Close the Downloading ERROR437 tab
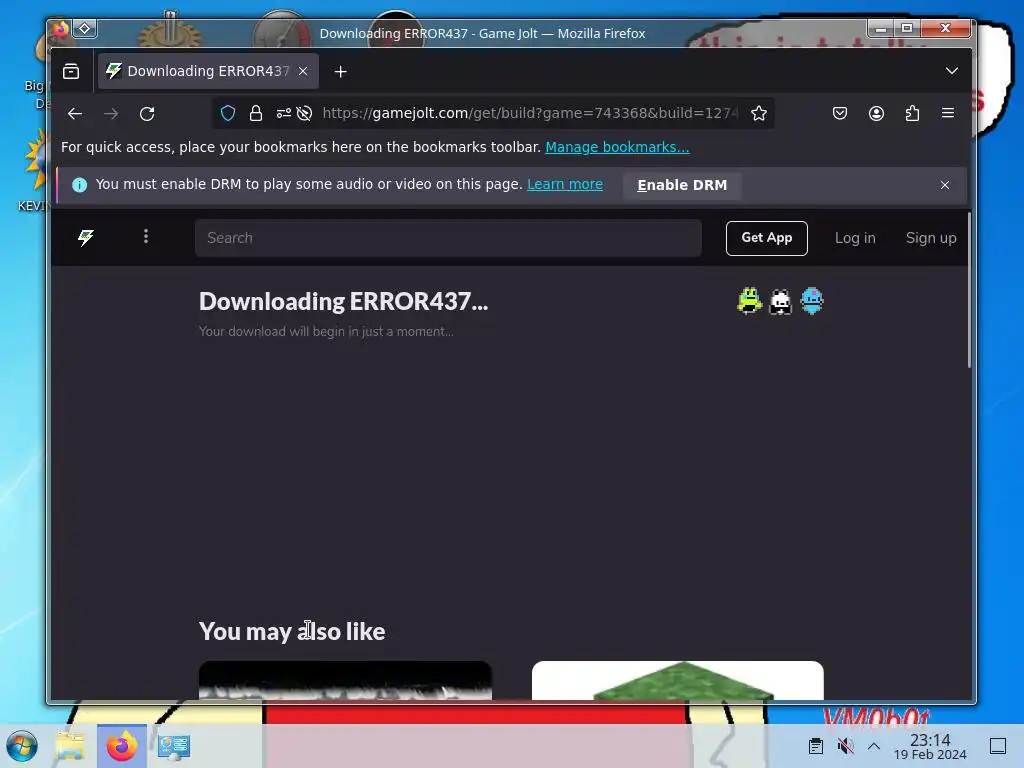 pos(303,71)
